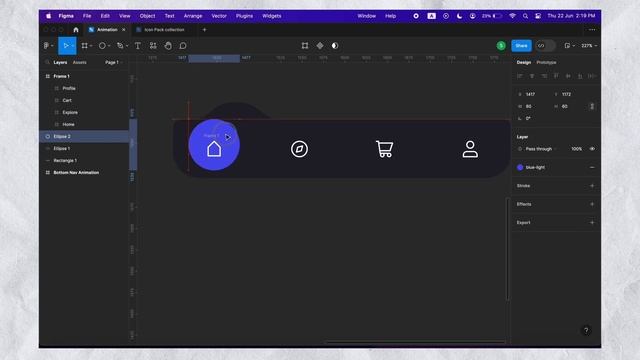Image resolution: width=640 pixels, height=360 pixels.
Task: Remove the blue-light fill with minus
Action: click(x=592, y=167)
